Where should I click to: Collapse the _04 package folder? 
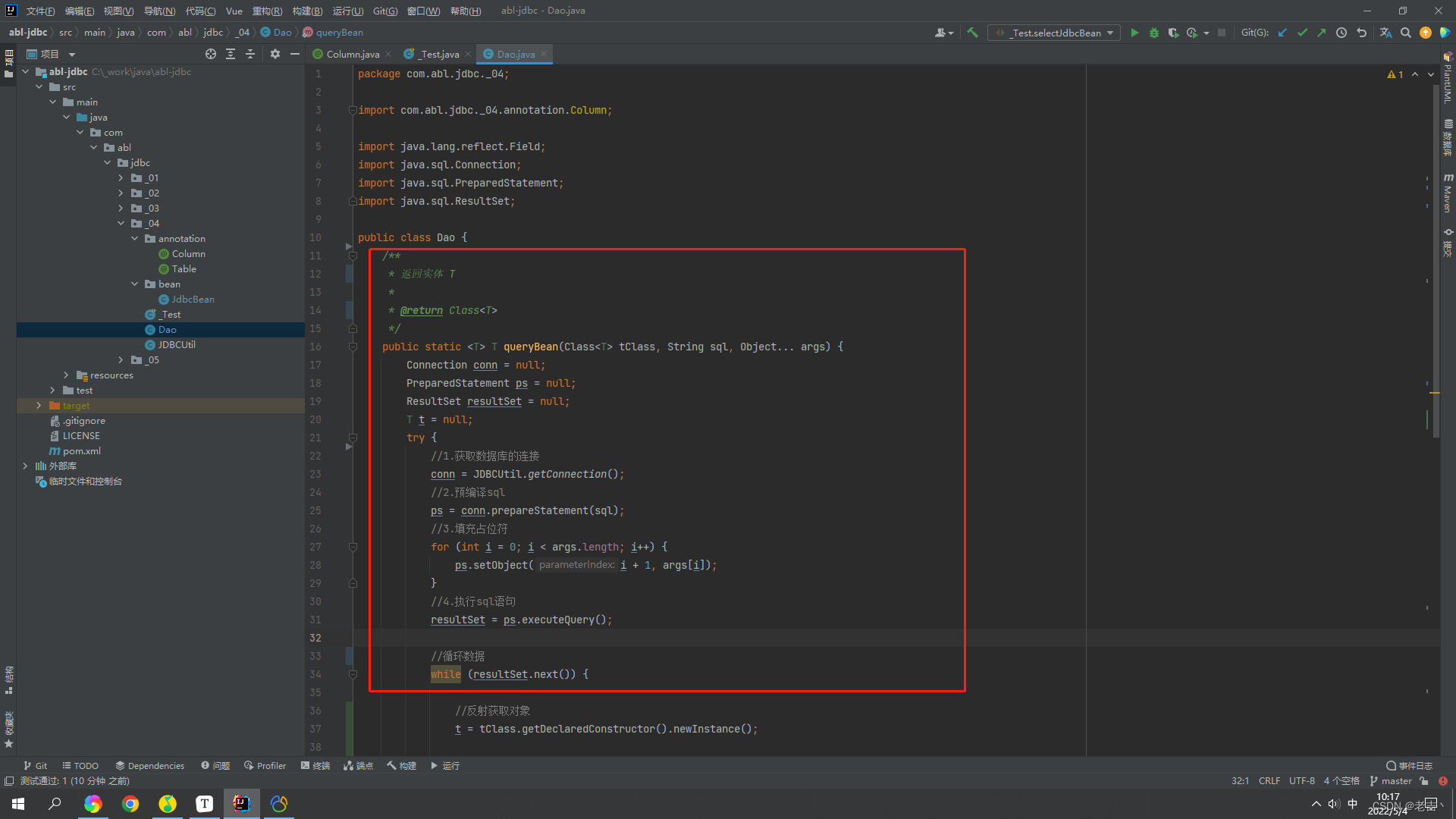click(x=121, y=224)
